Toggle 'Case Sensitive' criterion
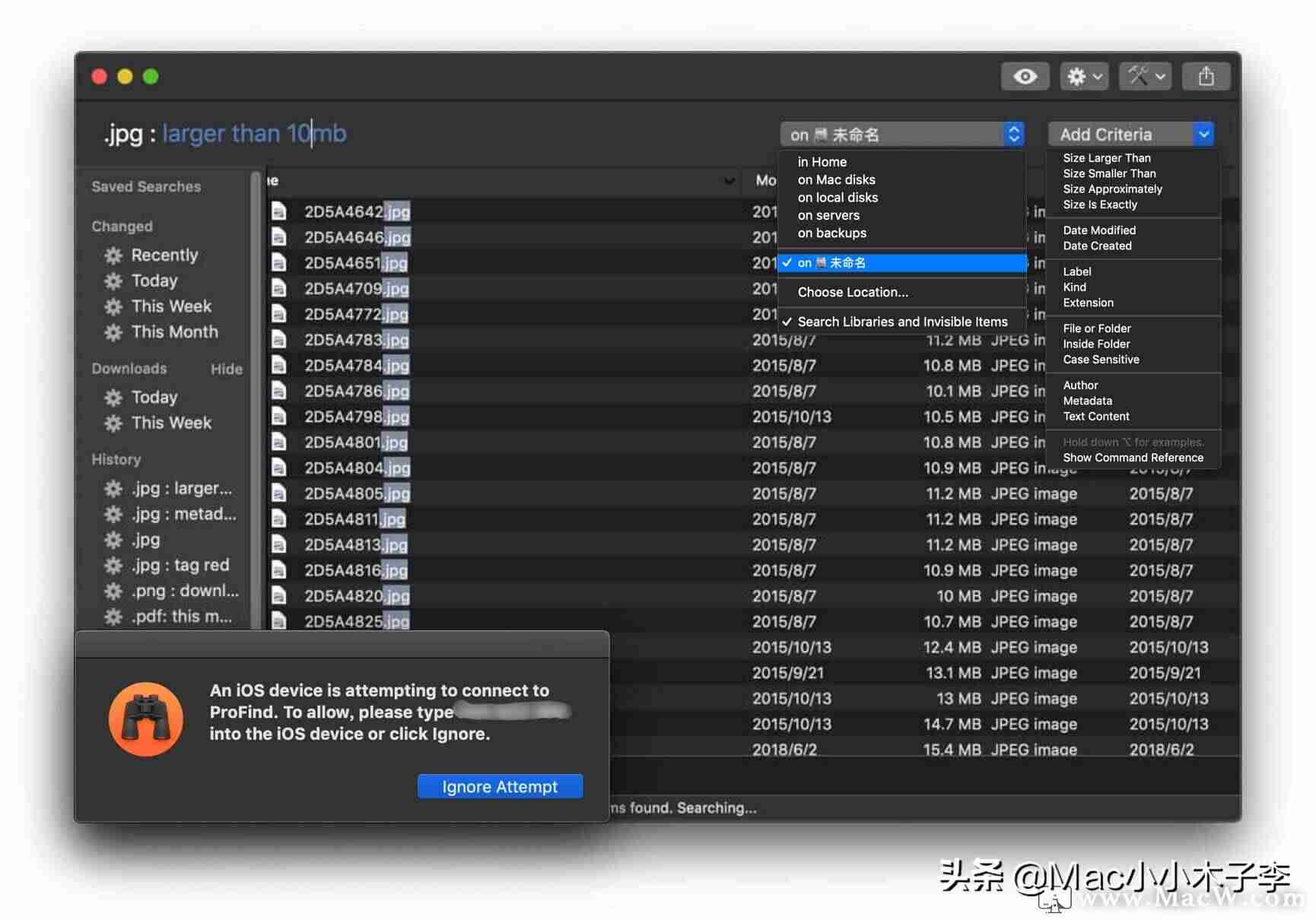The width and height of the screenshot is (1316, 920). tap(1101, 360)
